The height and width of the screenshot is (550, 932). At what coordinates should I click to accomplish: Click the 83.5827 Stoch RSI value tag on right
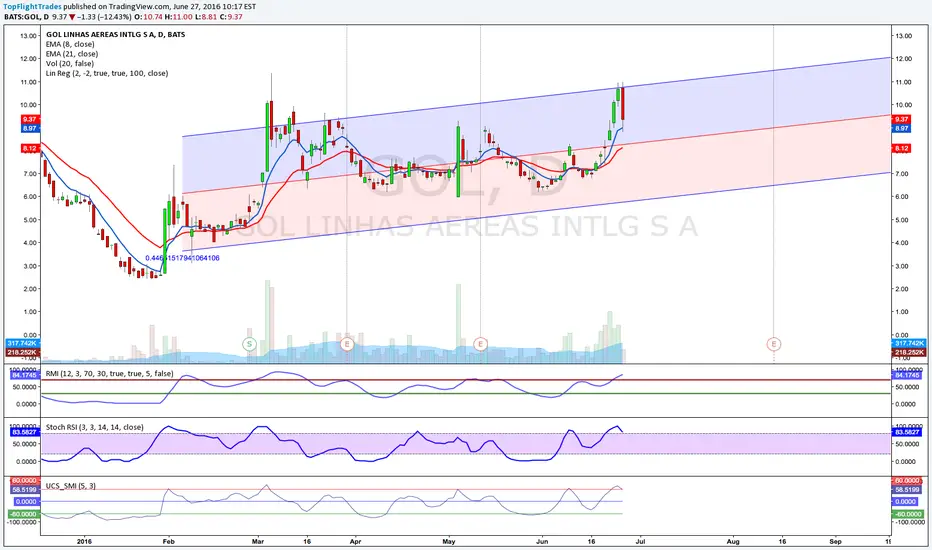click(x=906, y=432)
